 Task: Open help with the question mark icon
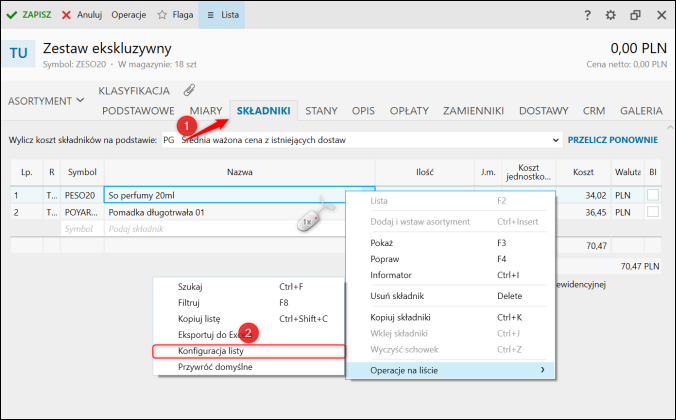click(x=587, y=15)
